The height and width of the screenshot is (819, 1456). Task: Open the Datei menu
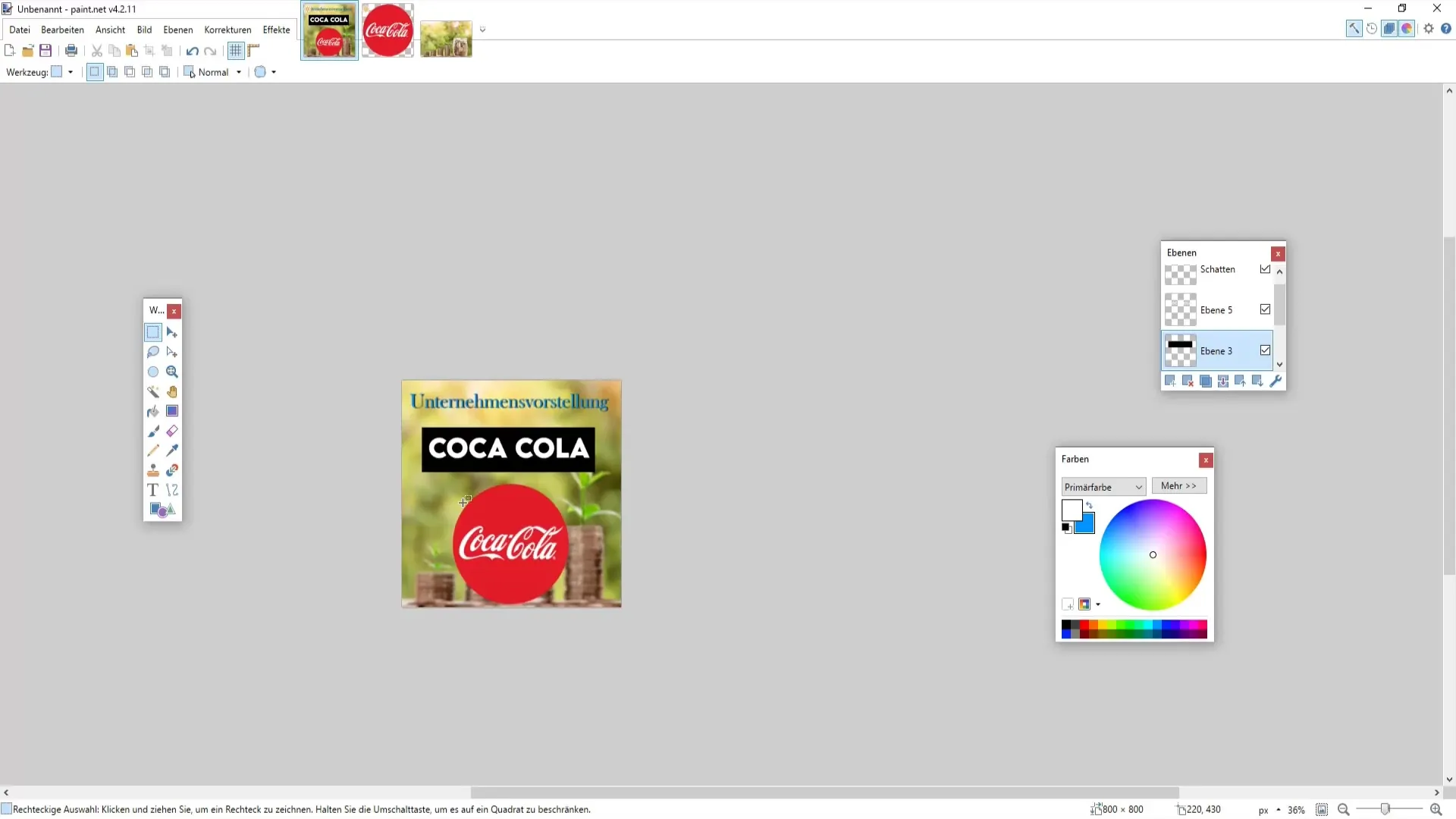(x=20, y=30)
